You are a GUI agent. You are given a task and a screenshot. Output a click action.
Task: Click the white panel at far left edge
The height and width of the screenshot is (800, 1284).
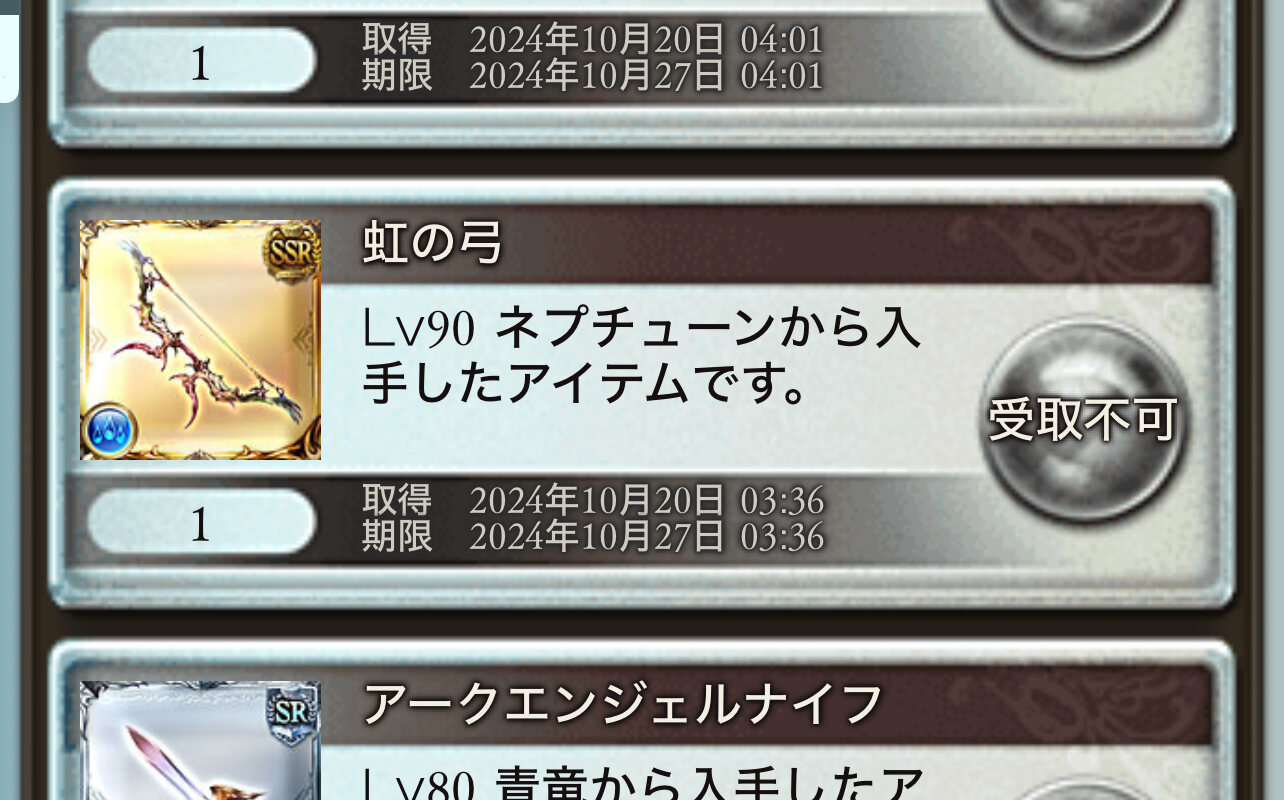point(9,50)
